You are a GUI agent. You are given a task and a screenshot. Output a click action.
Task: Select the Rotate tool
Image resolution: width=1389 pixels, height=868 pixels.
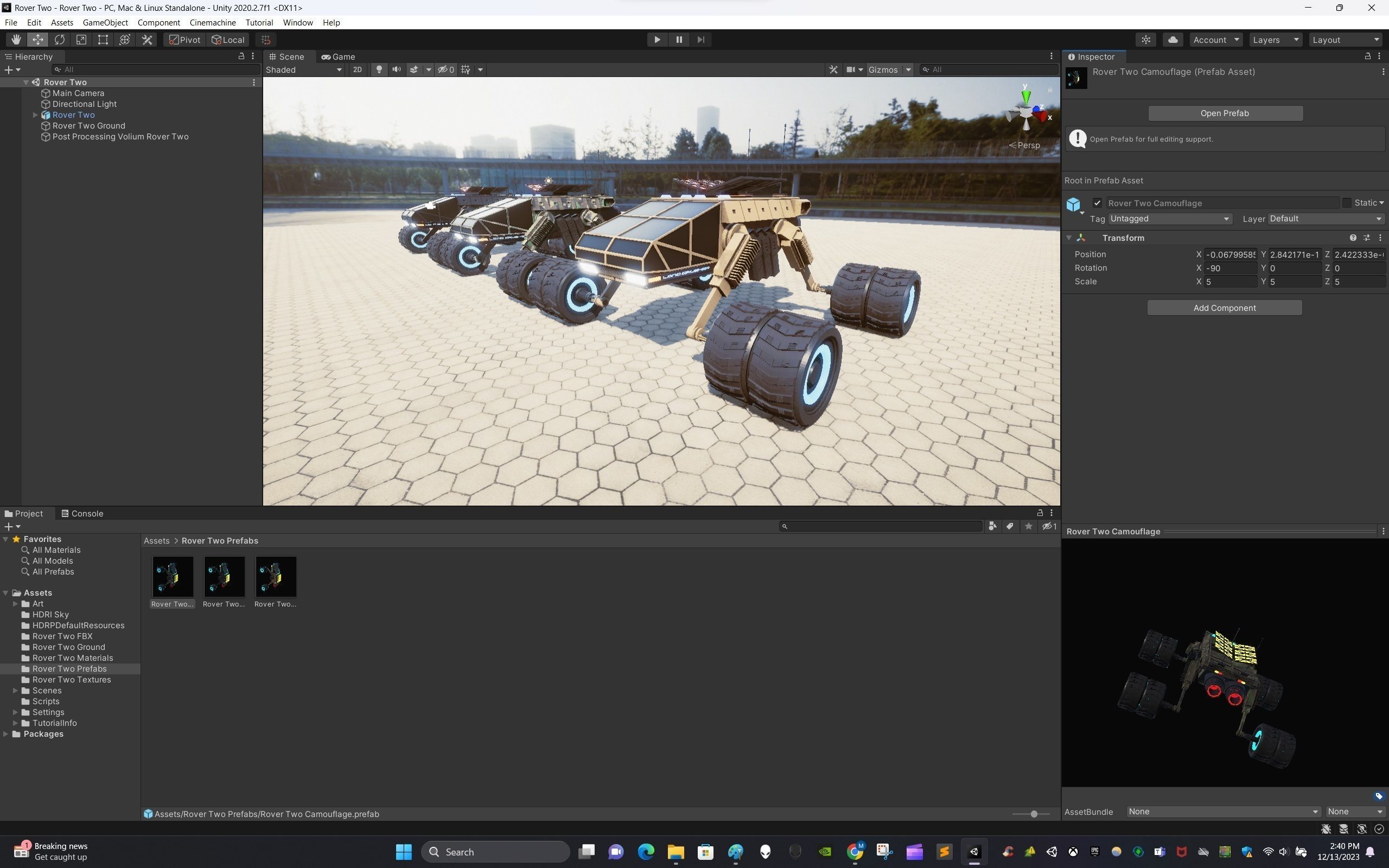(59, 40)
